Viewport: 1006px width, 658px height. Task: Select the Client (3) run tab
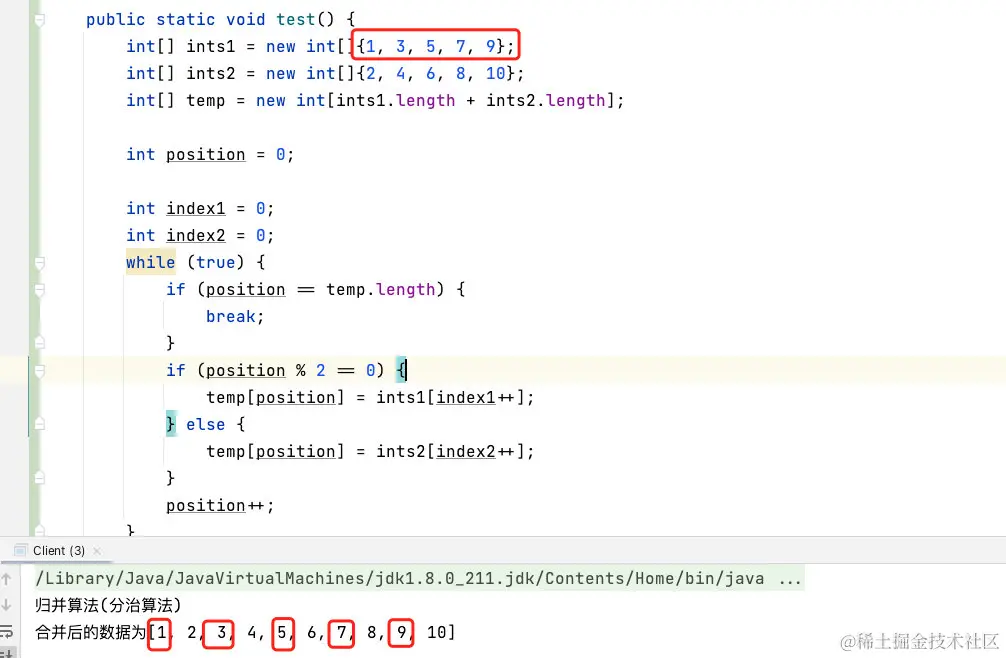58,551
